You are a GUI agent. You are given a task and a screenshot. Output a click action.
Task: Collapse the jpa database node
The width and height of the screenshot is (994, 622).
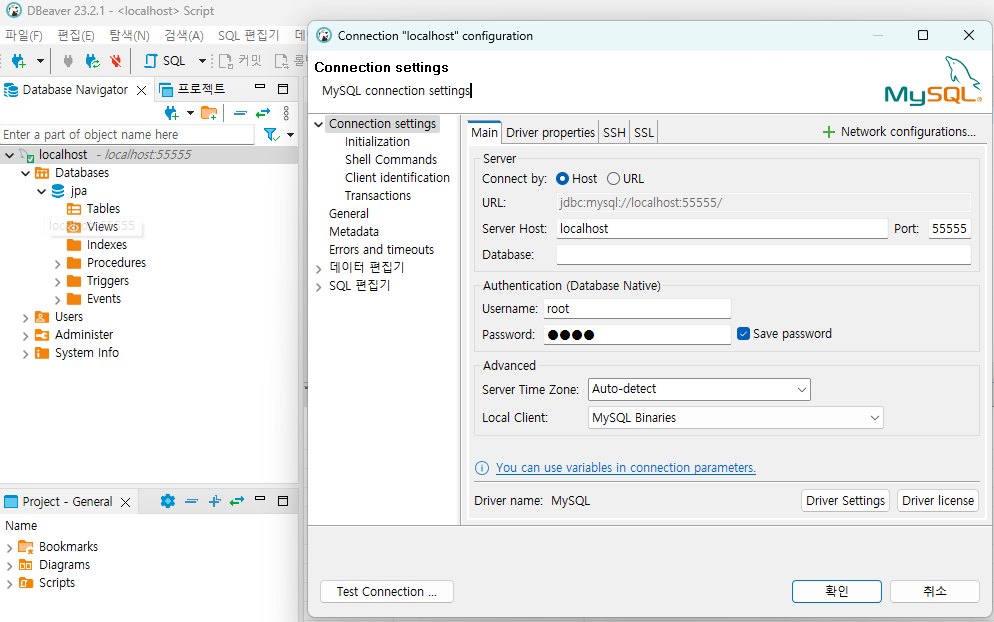(x=41, y=191)
